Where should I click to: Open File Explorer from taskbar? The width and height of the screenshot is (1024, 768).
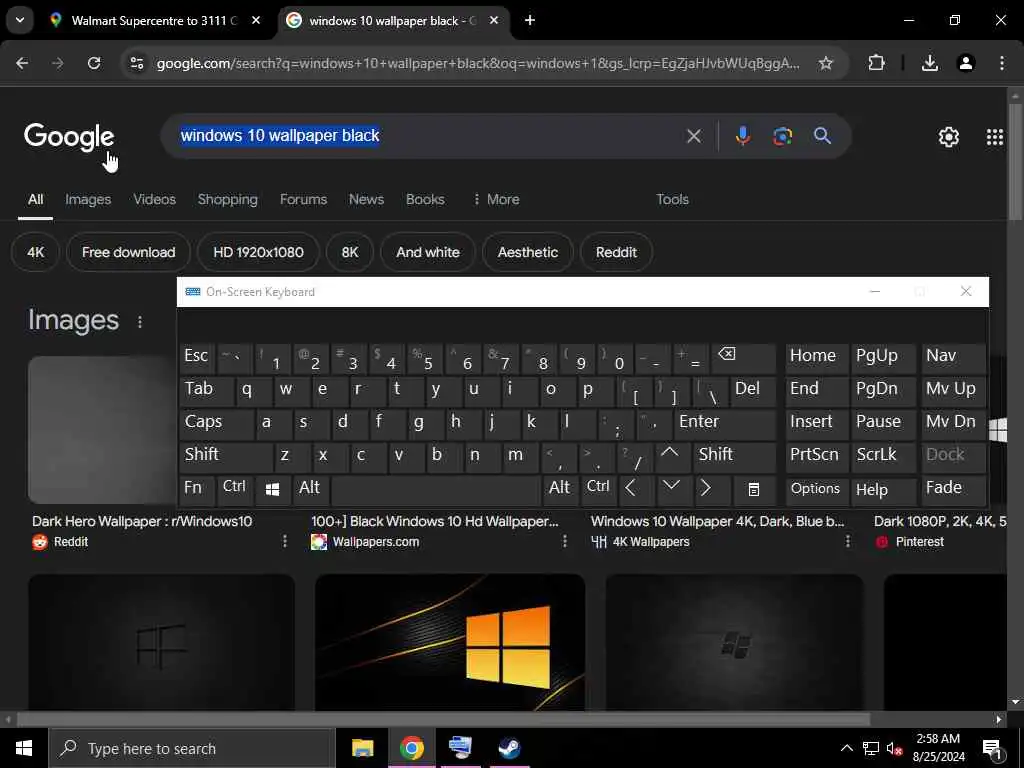click(362, 748)
